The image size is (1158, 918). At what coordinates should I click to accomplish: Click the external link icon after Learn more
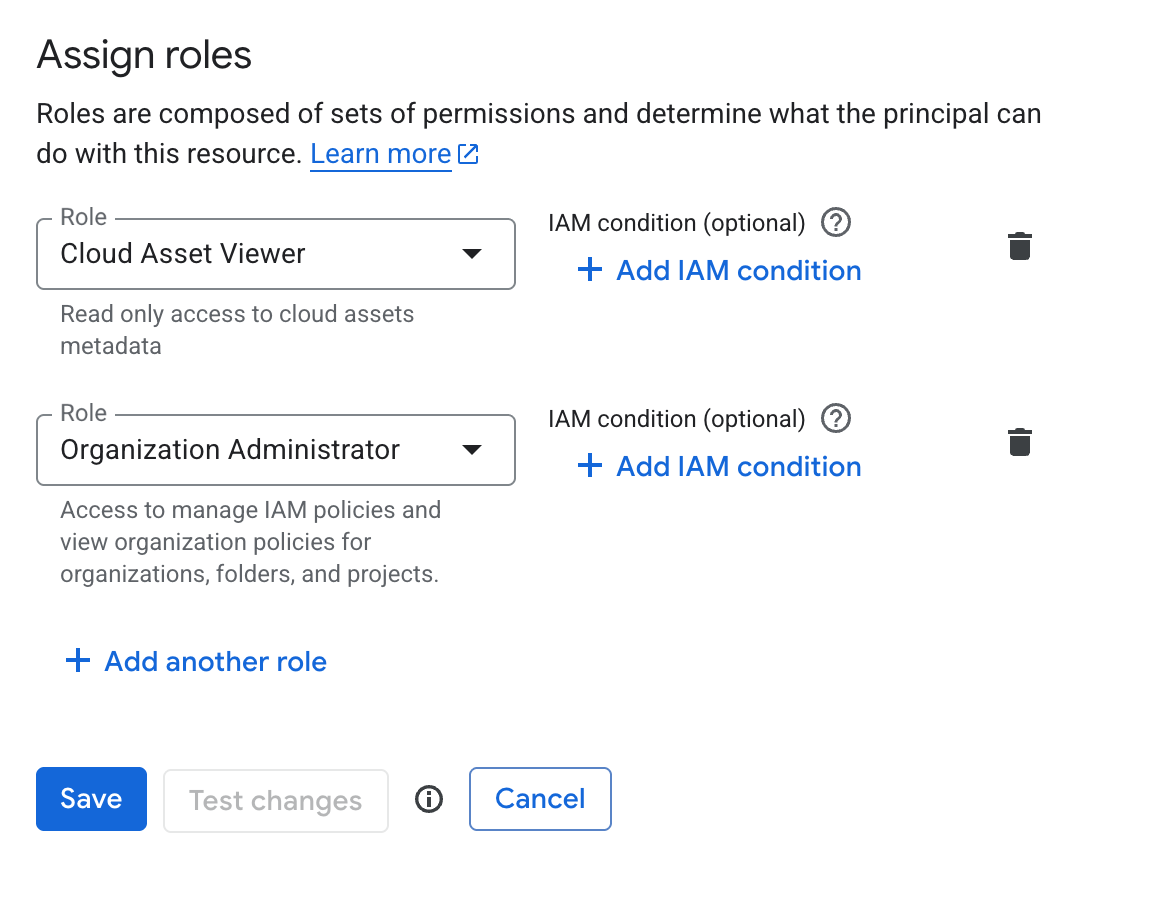coord(468,153)
